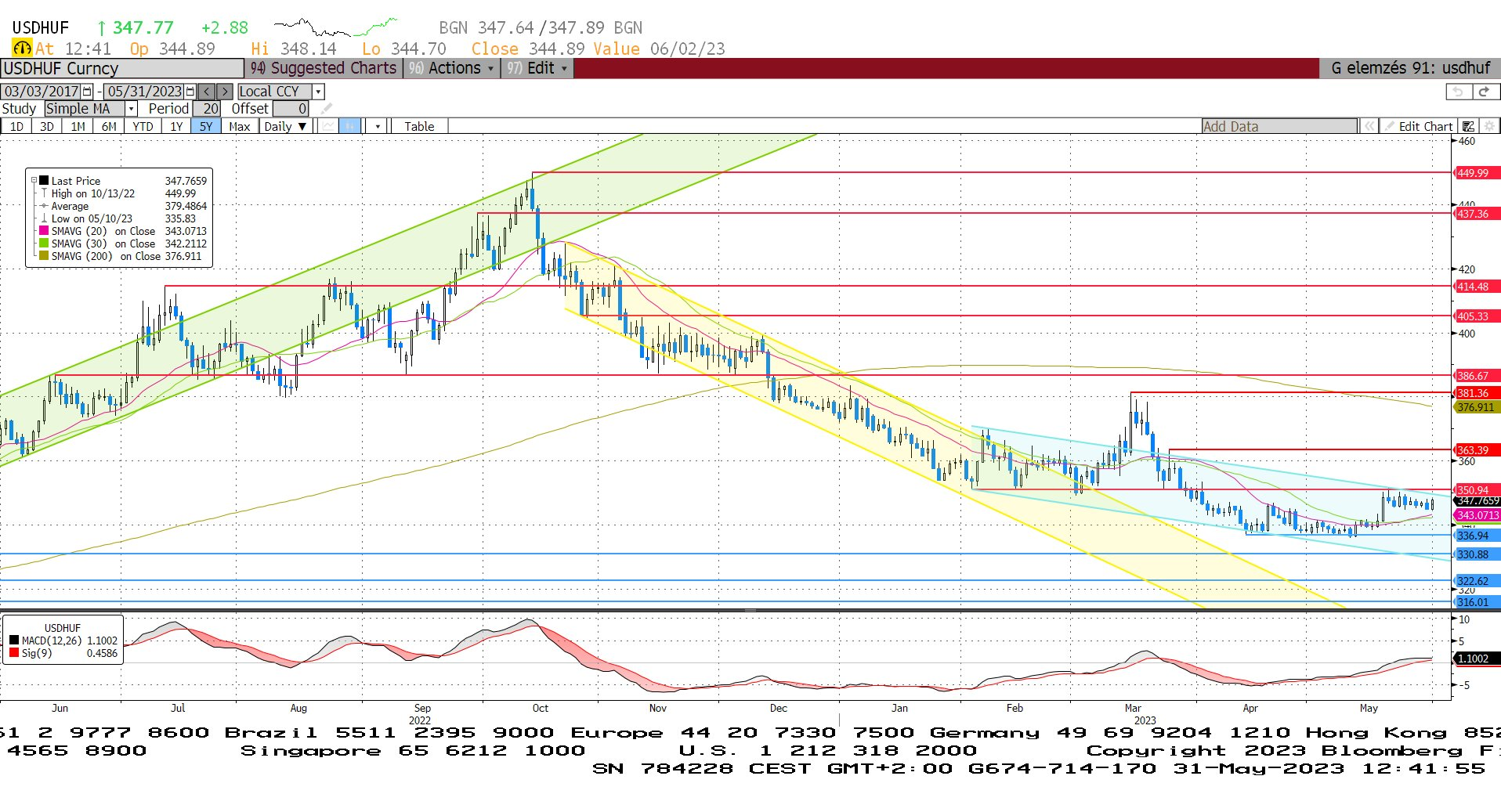Open the end date calendar picker icon
The image size is (1501, 812).
click(190, 92)
